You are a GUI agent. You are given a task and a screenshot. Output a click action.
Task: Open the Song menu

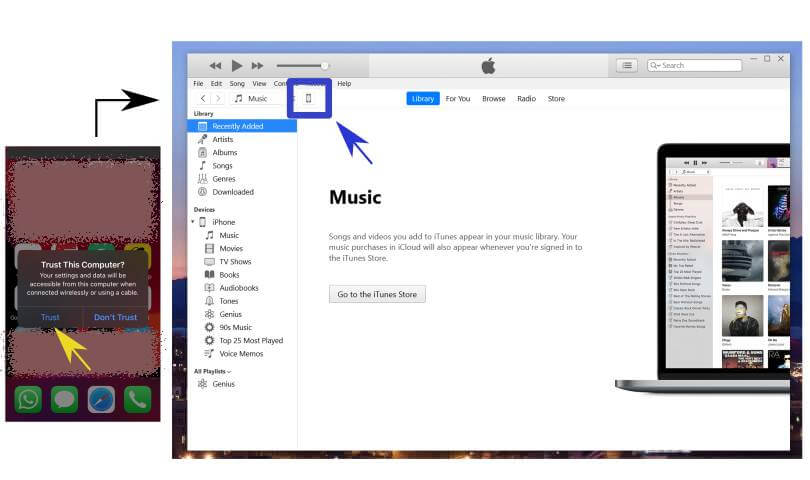point(237,83)
